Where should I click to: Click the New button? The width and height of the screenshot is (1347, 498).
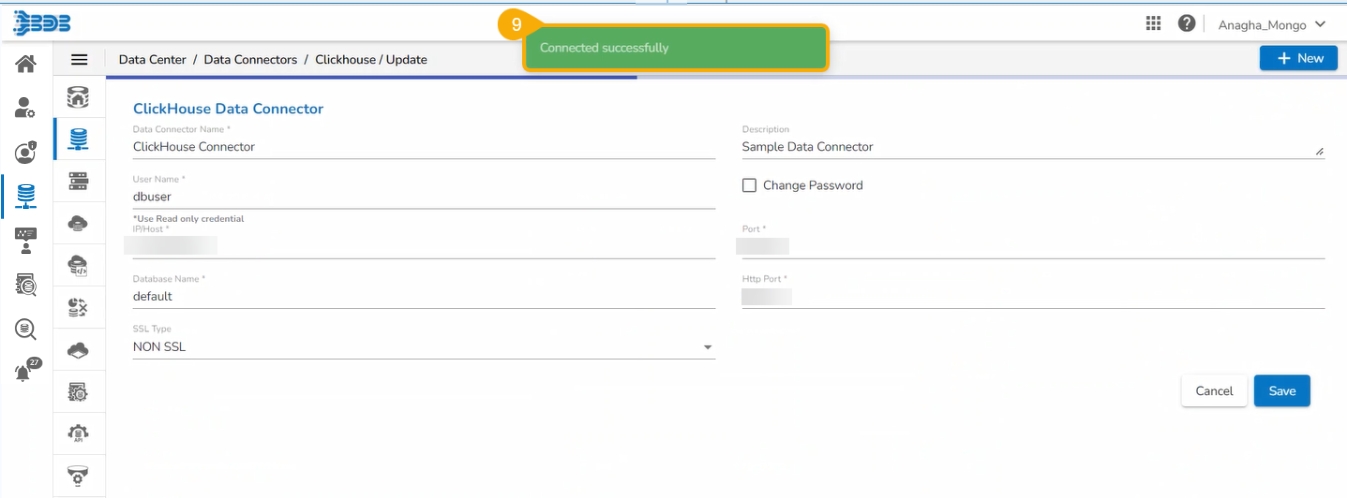pos(1299,59)
